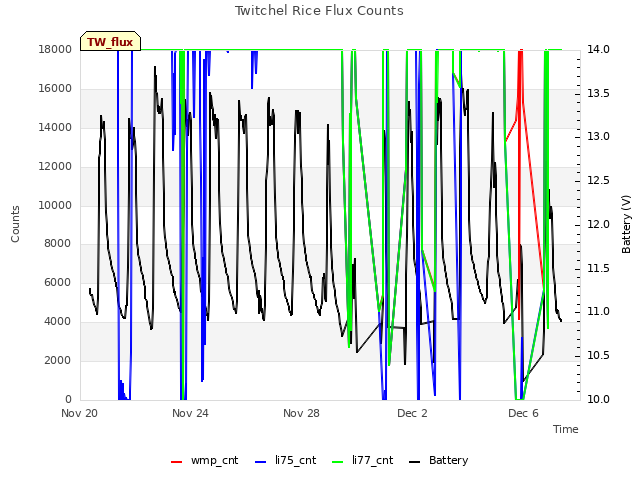Click the 2000 counts axis label
Screen dimensions: 640x480
(58, 360)
